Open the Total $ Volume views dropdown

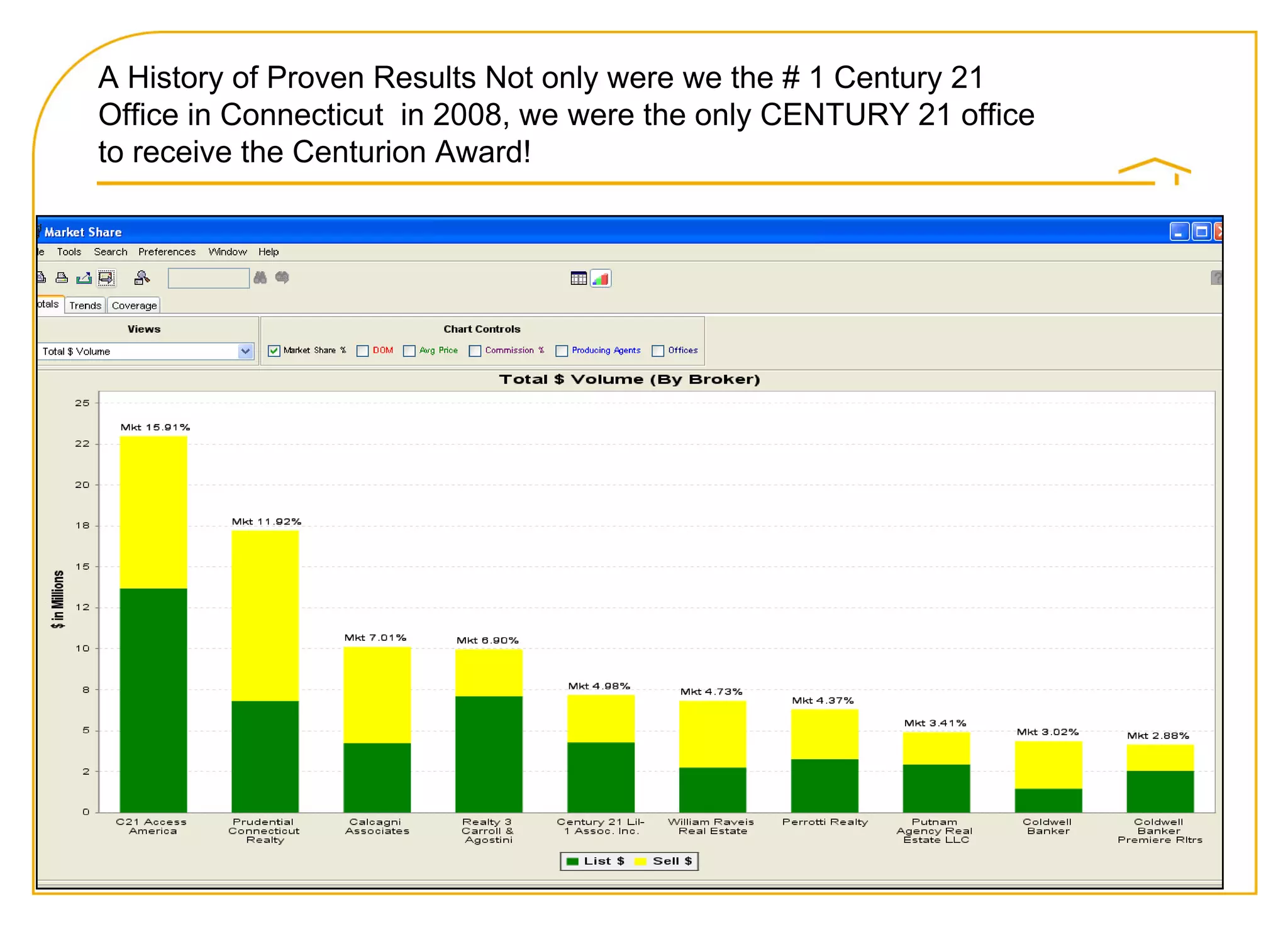pyautogui.click(x=245, y=351)
